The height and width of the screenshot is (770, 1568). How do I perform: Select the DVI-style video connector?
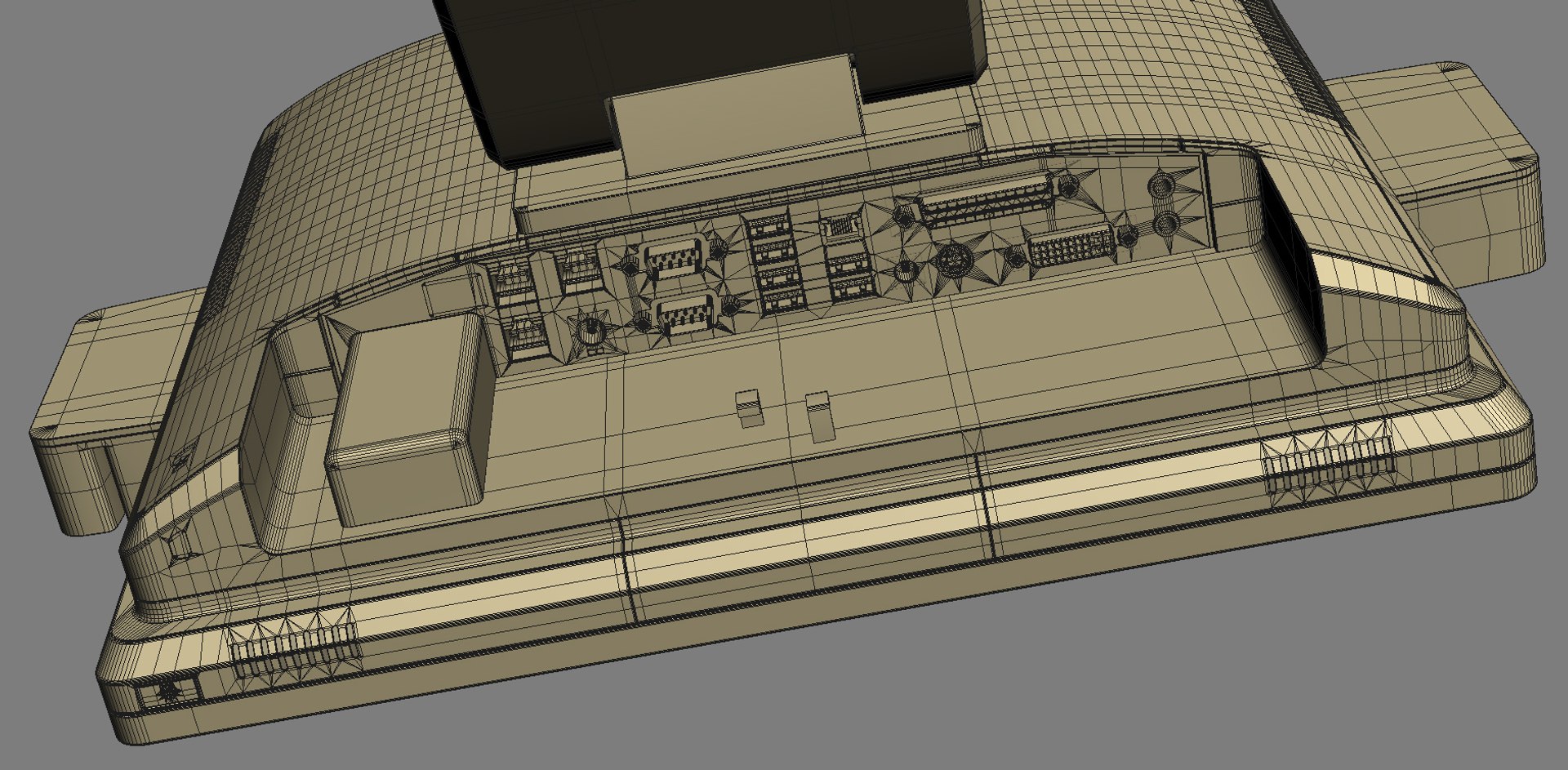pyautogui.click(x=1072, y=246)
